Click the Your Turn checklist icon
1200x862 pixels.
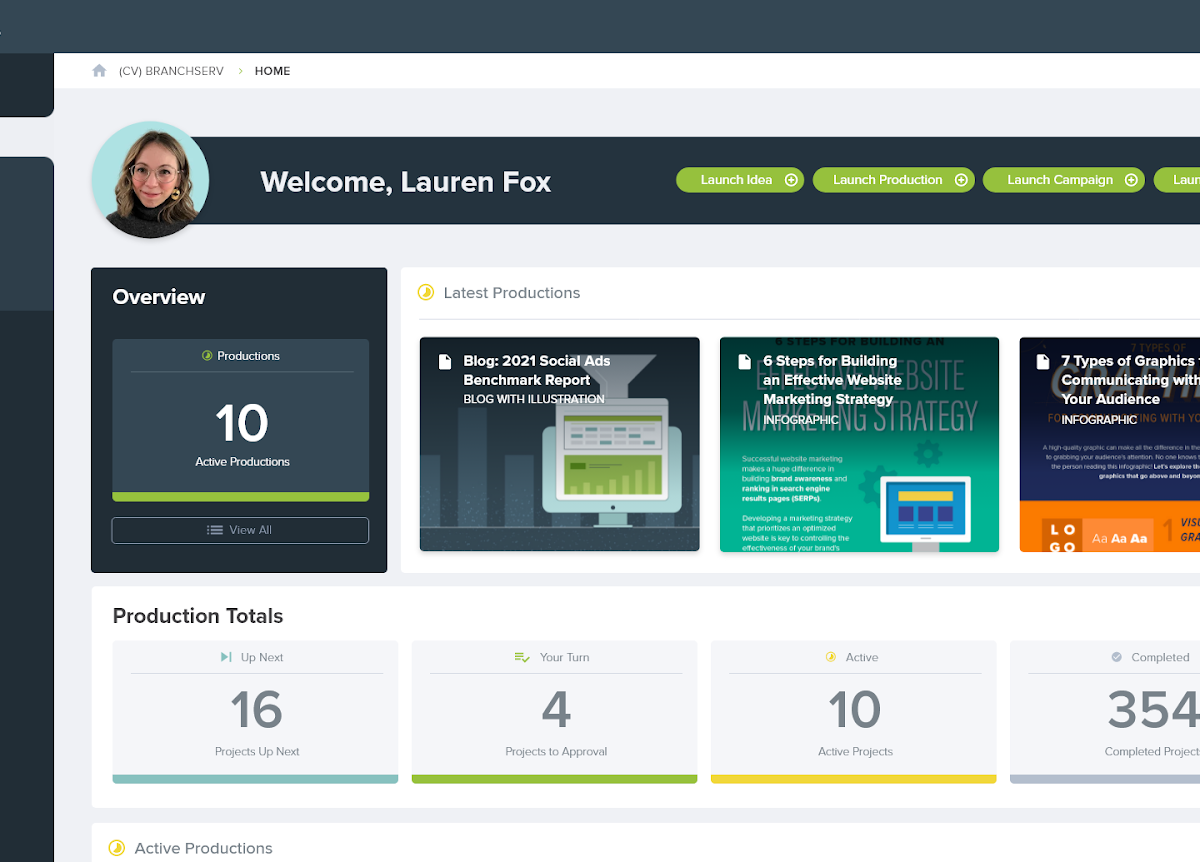(522, 657)
